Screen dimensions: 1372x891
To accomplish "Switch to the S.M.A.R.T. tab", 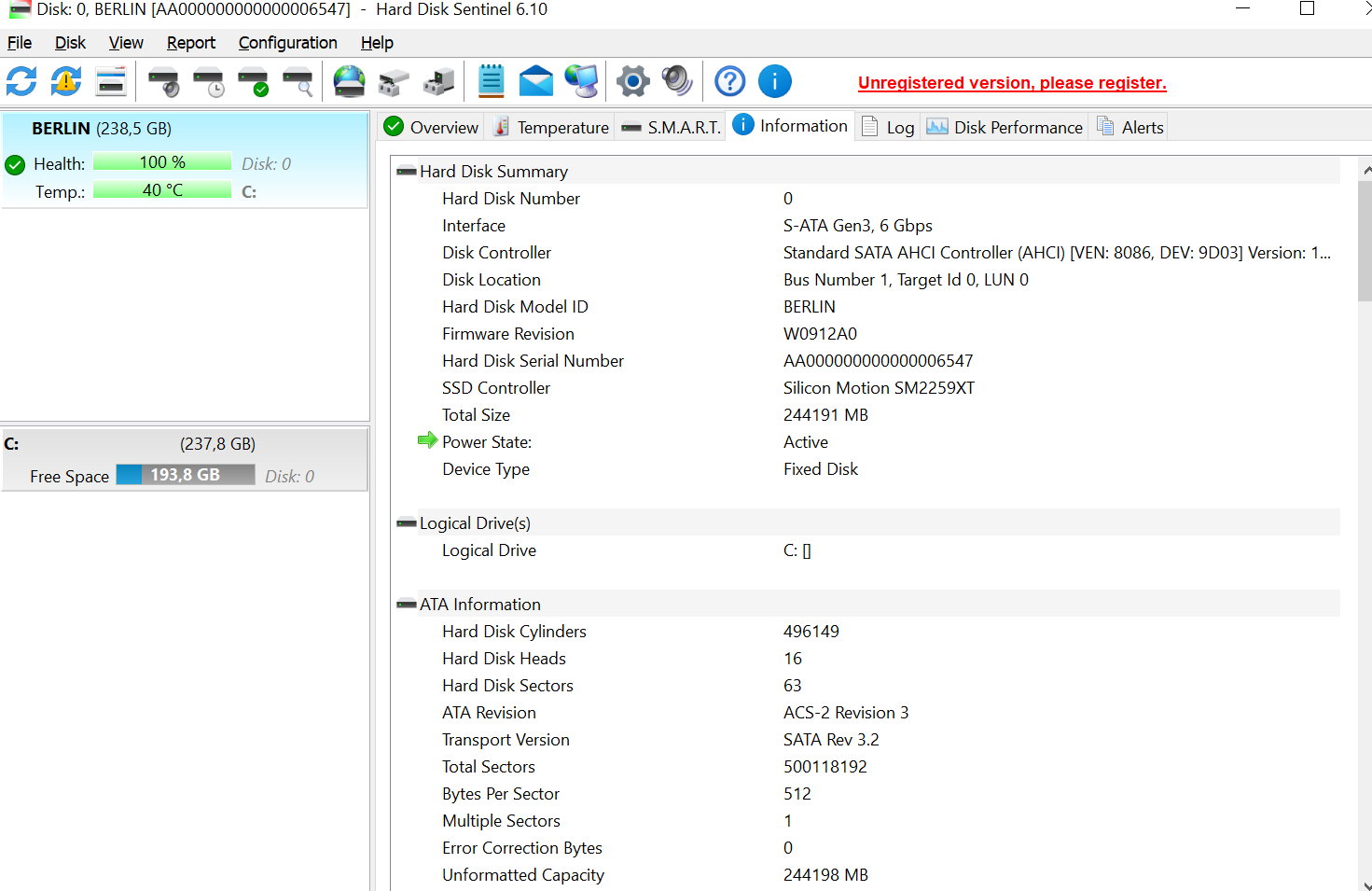I will [670, 126].
